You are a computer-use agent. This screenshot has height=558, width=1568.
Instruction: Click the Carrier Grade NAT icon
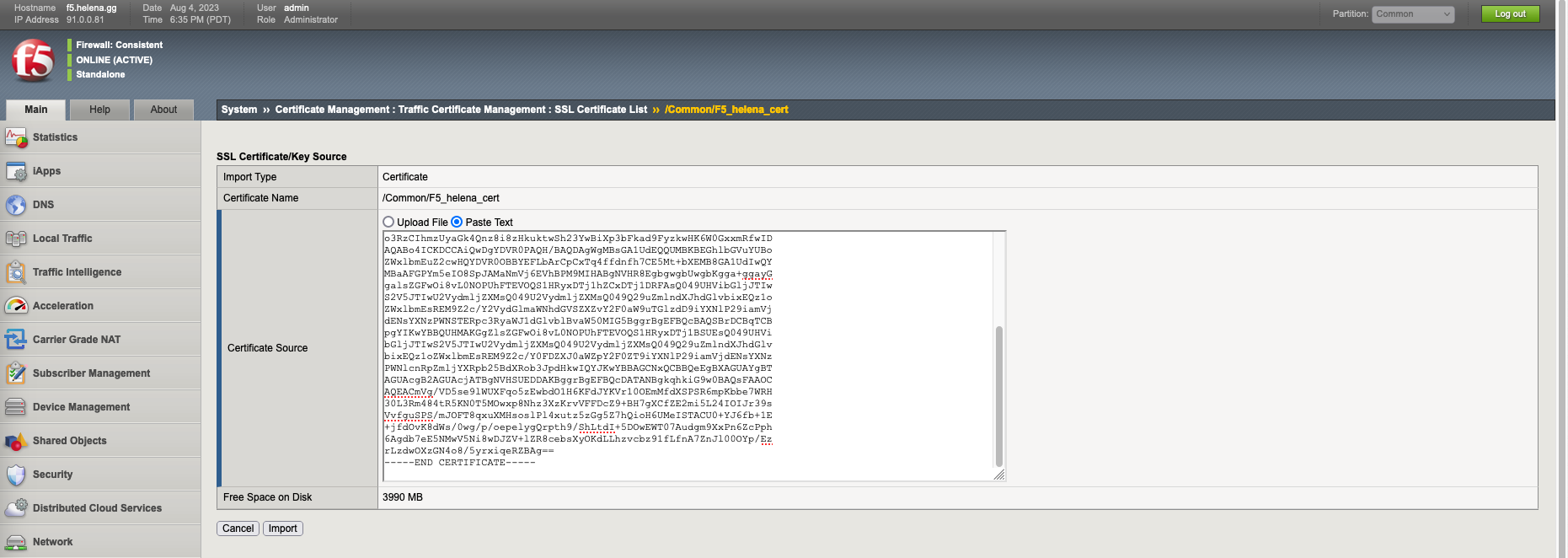[x=16, y=340]
